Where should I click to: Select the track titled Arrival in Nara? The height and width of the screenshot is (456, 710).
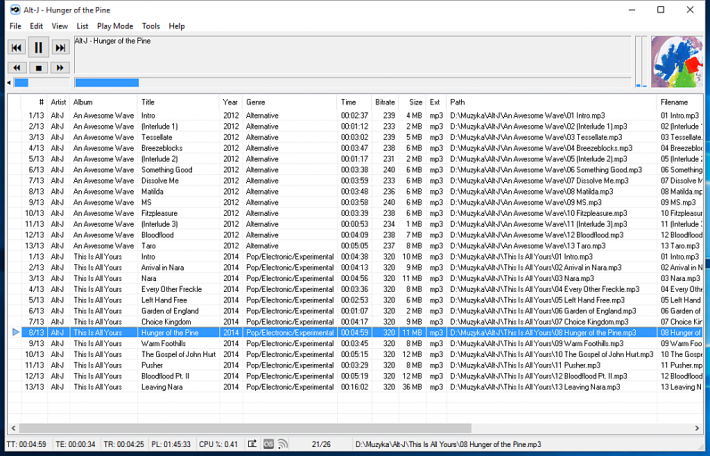[163, 268]
